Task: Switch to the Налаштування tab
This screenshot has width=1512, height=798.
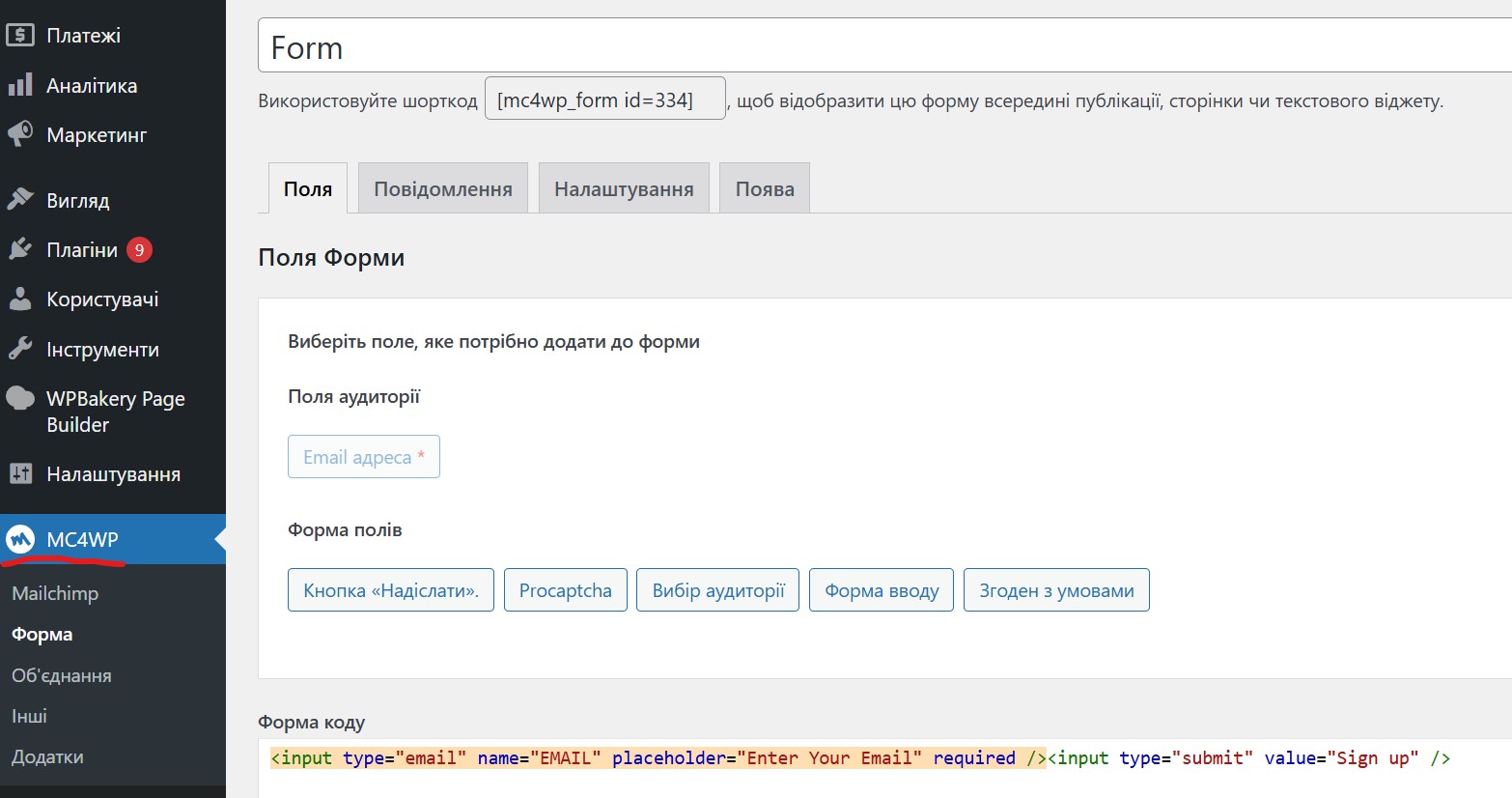Action: tap(624, 188)
